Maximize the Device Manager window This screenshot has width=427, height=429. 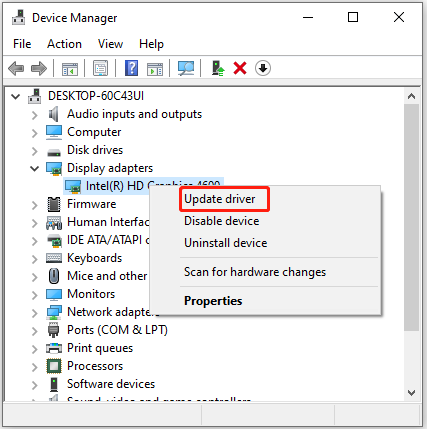pyautogui.click(x=353, y=17)
